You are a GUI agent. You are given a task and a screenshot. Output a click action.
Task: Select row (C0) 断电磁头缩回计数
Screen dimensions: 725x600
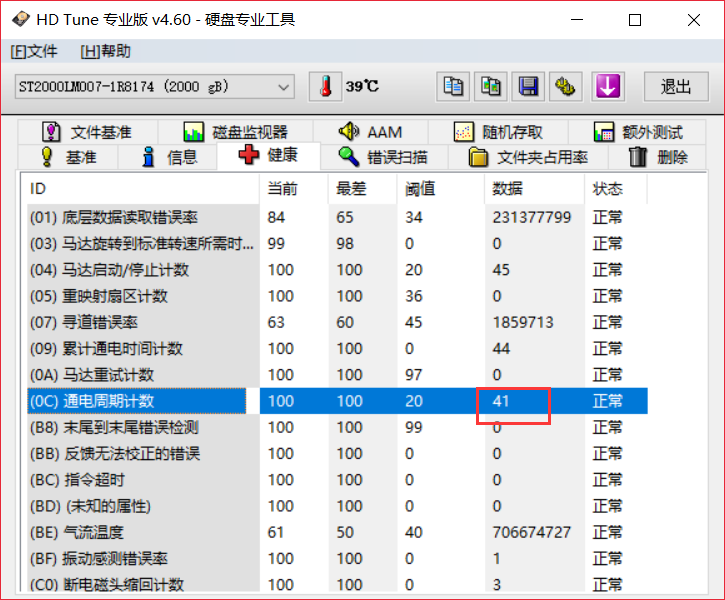pos(338,584)
